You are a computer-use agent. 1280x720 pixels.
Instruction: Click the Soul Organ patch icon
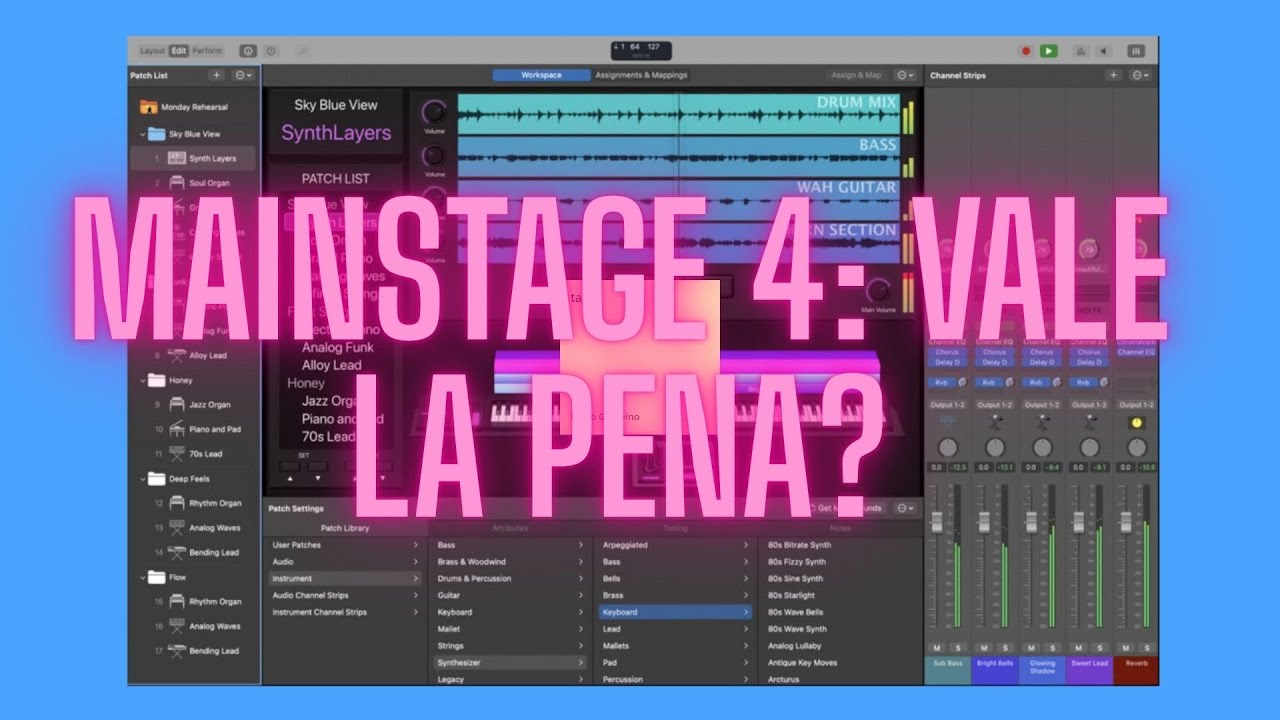pos(176,183)
